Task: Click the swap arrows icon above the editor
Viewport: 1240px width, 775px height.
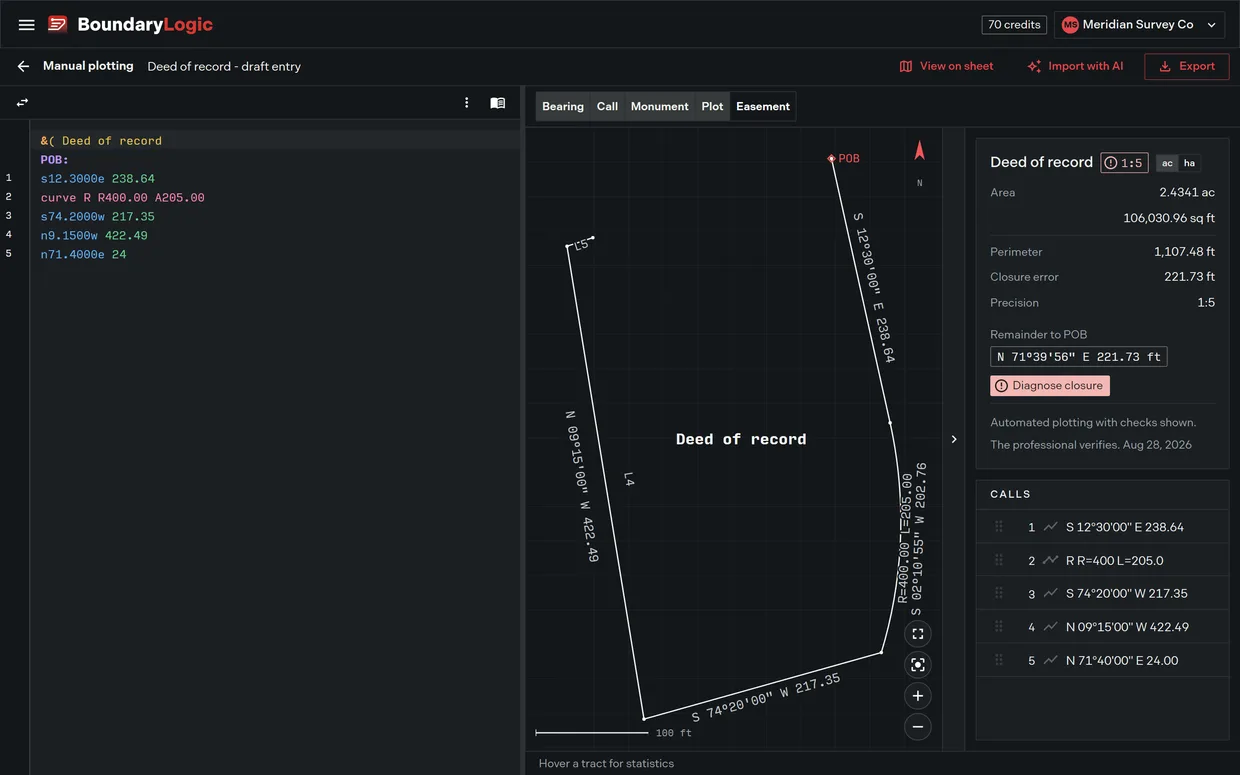Action: click(22, 103)
